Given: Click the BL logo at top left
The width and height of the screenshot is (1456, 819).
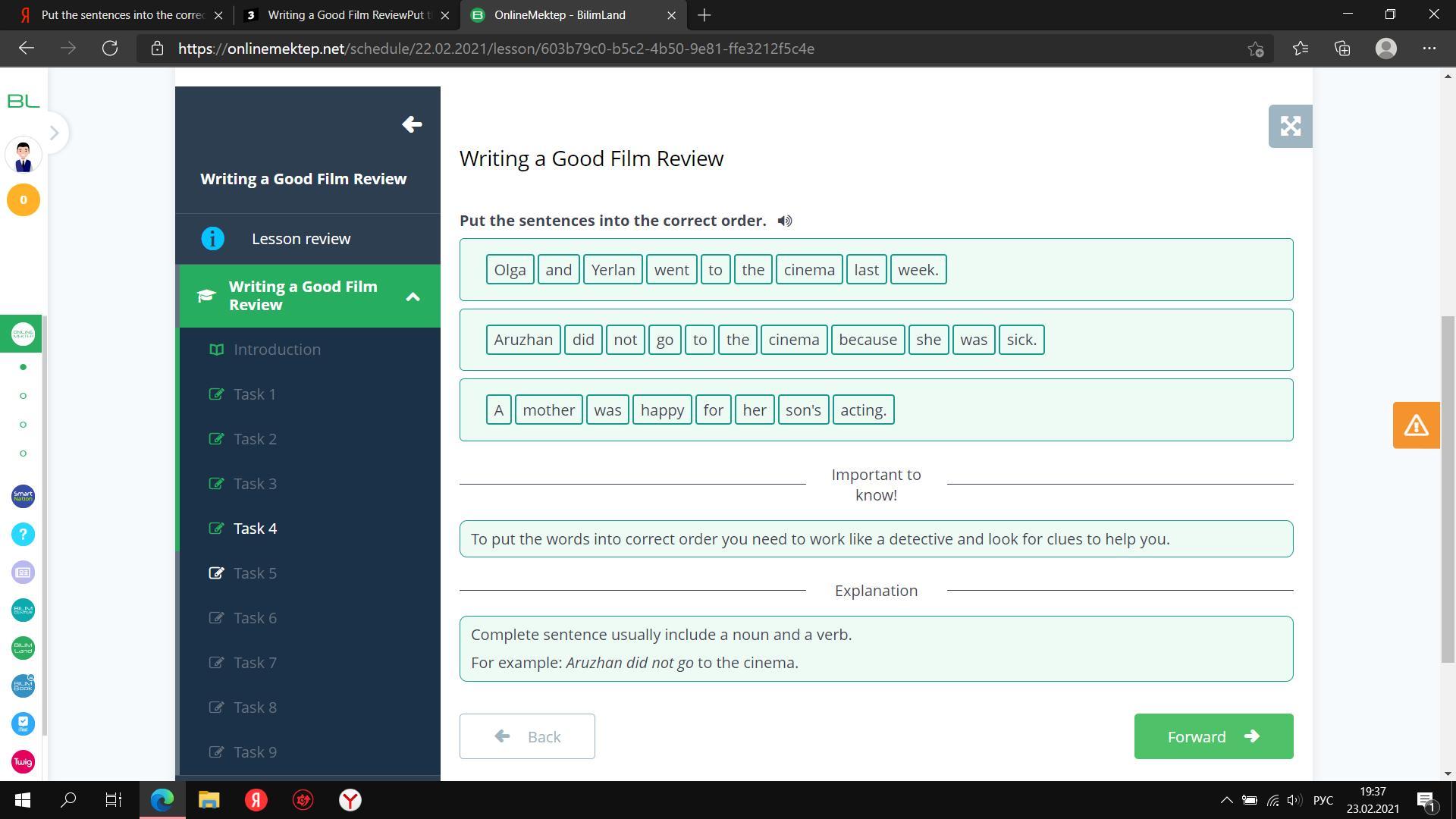Looking at the screenshot, I should (23, 101).
